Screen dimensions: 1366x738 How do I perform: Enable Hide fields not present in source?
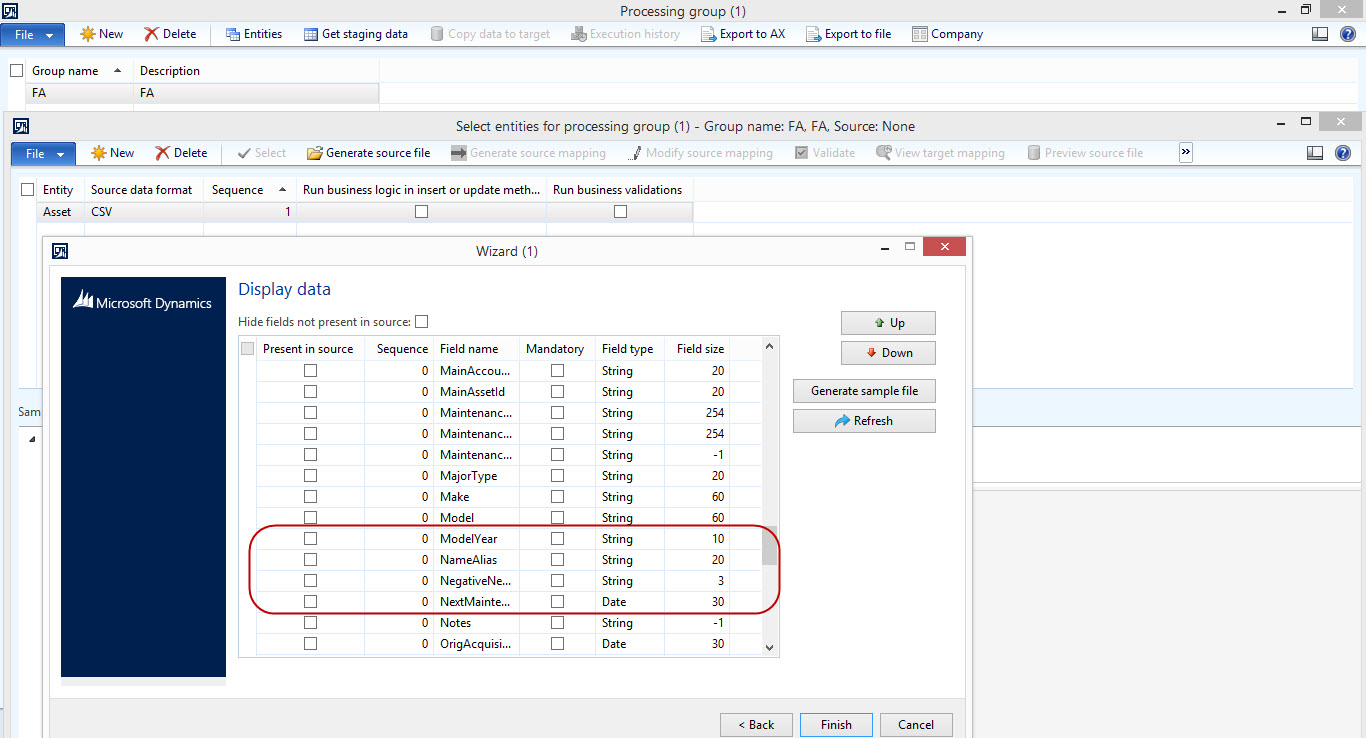pyautogui.click(x=422, y=322)
